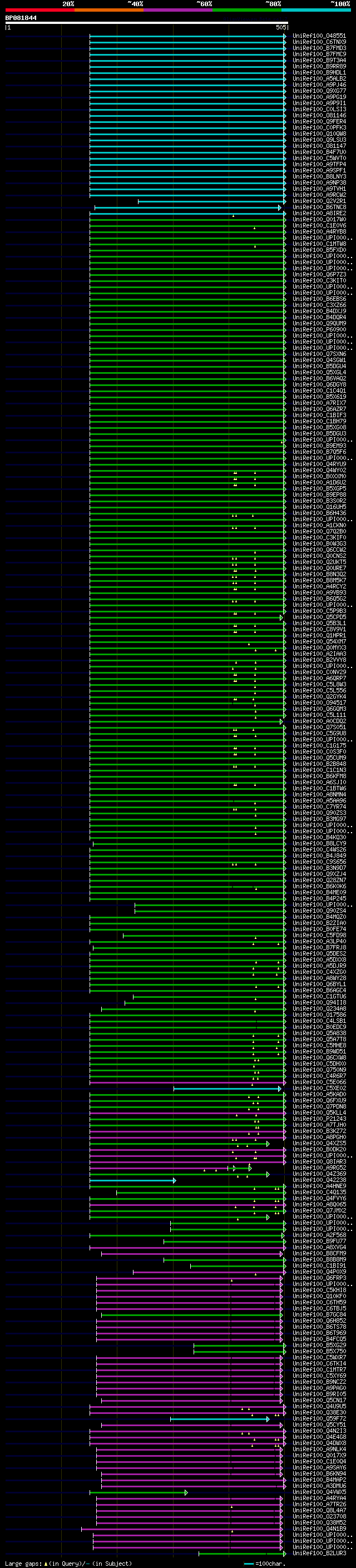Click the short cyan bar for UniRef100_Q42238
This screenshot has height=1568, width=356.
(x=132, y=1180)
